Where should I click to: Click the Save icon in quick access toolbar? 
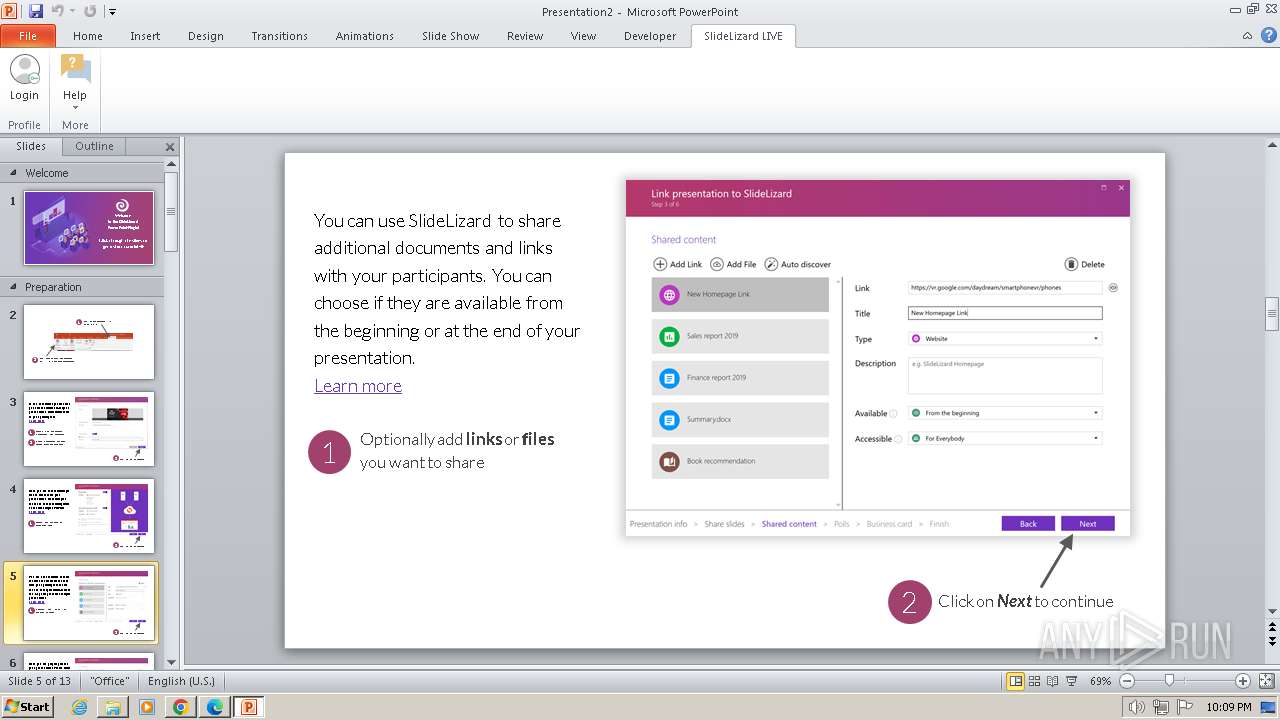[36, 11]
